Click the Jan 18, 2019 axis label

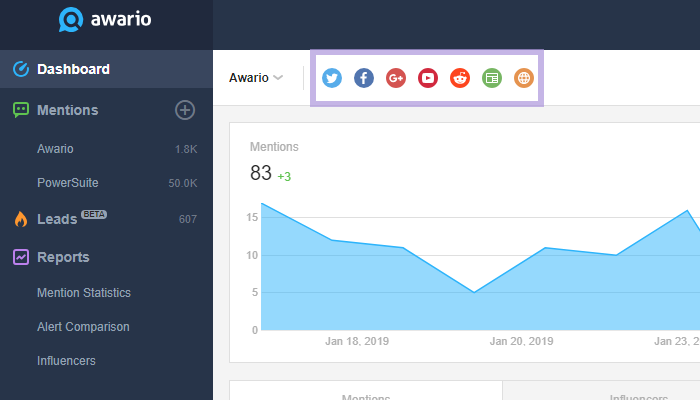[357, 341]
